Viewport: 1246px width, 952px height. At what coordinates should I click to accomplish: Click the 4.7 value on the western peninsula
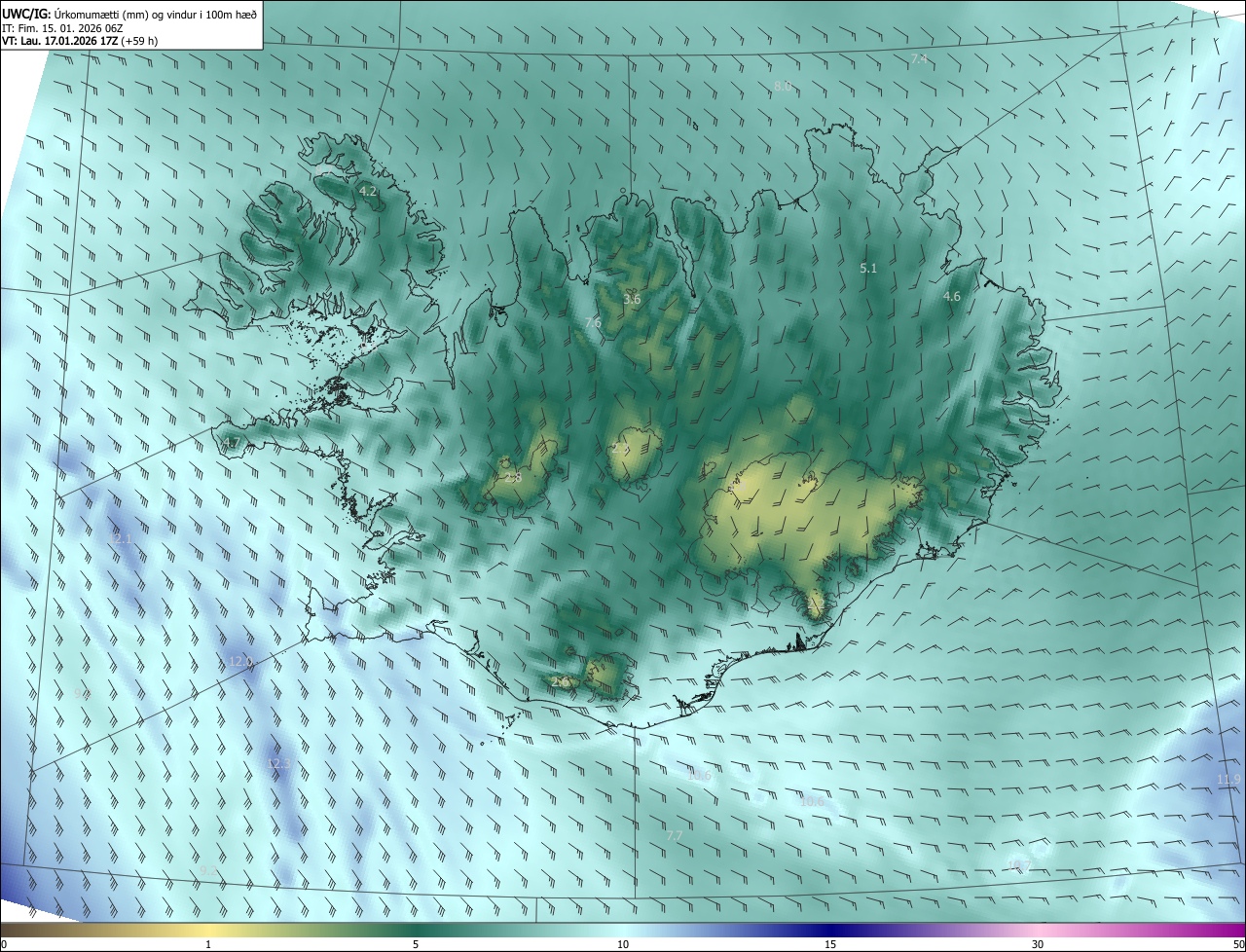(231, 444)
